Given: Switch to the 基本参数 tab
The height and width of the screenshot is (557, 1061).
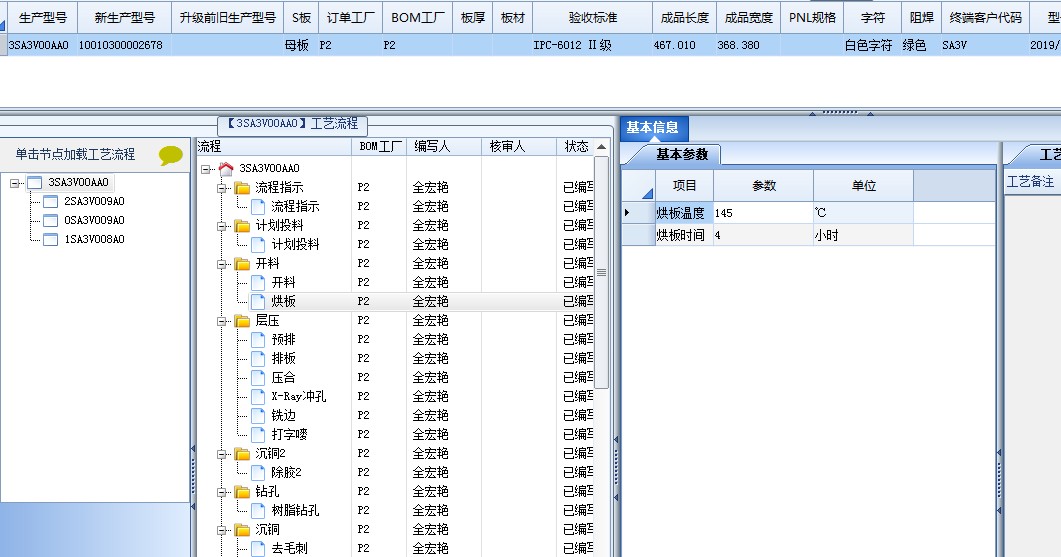Looking at the screenshot, I should click(681, 154).
